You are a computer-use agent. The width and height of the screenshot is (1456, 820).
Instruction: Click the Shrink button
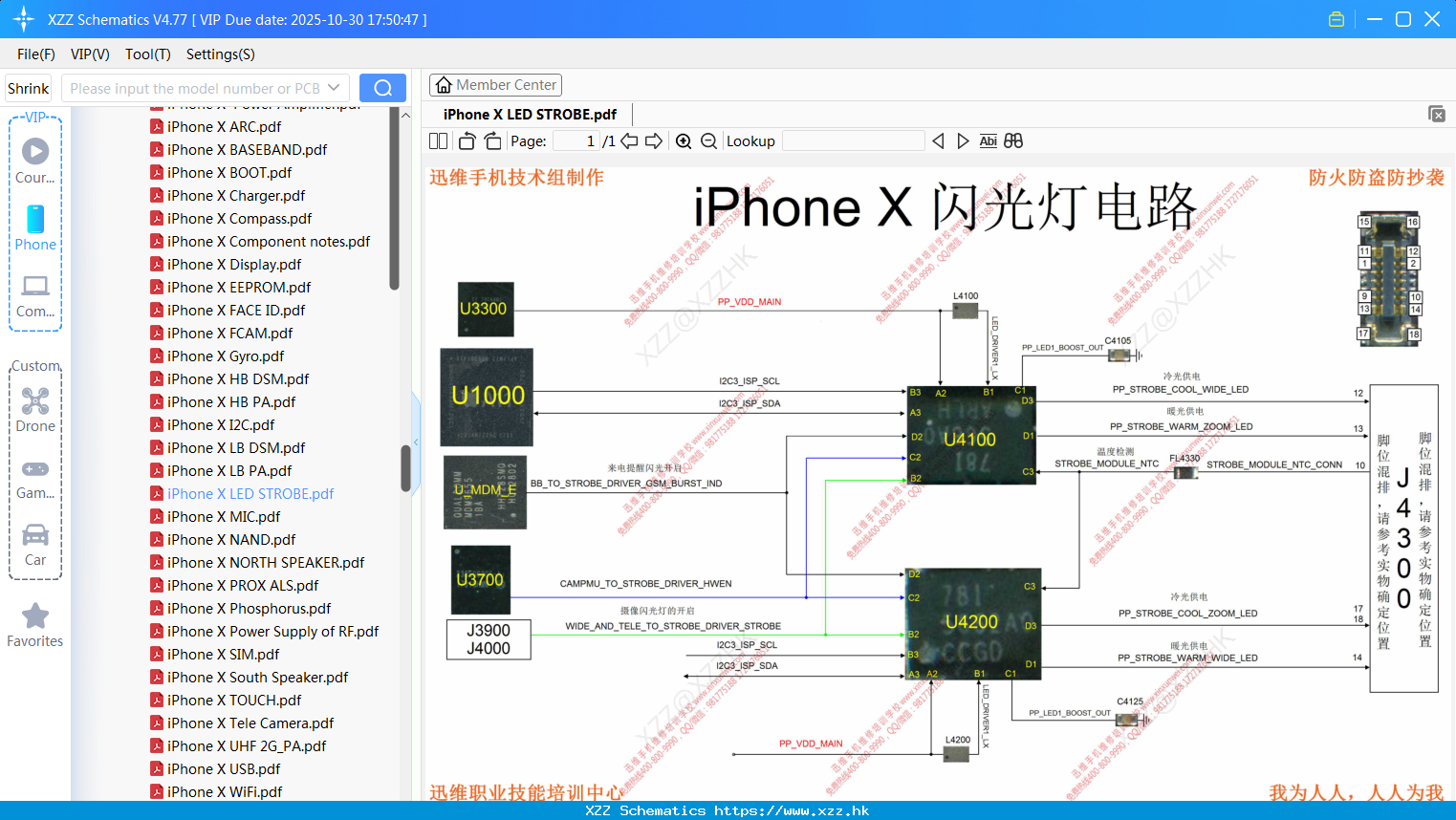click(x=28, y=88)
